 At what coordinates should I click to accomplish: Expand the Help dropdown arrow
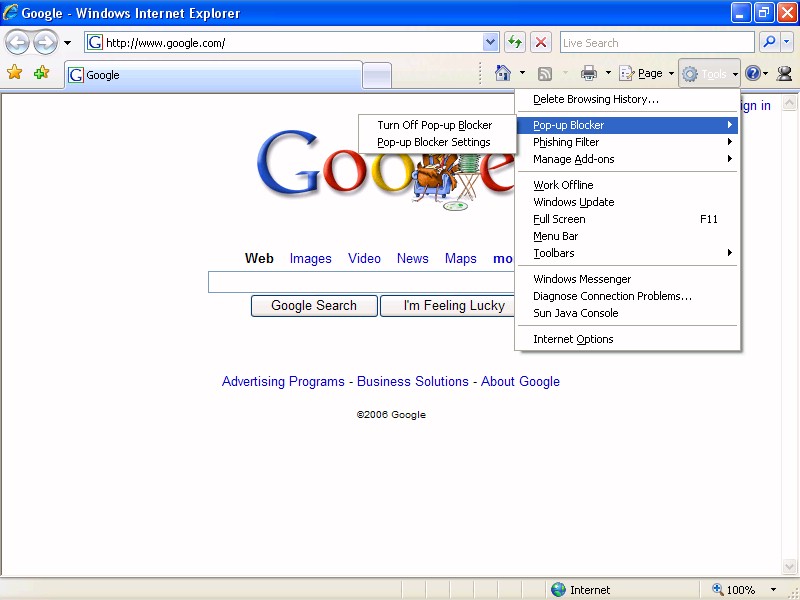pyautogui.click(x=766, y=74)
